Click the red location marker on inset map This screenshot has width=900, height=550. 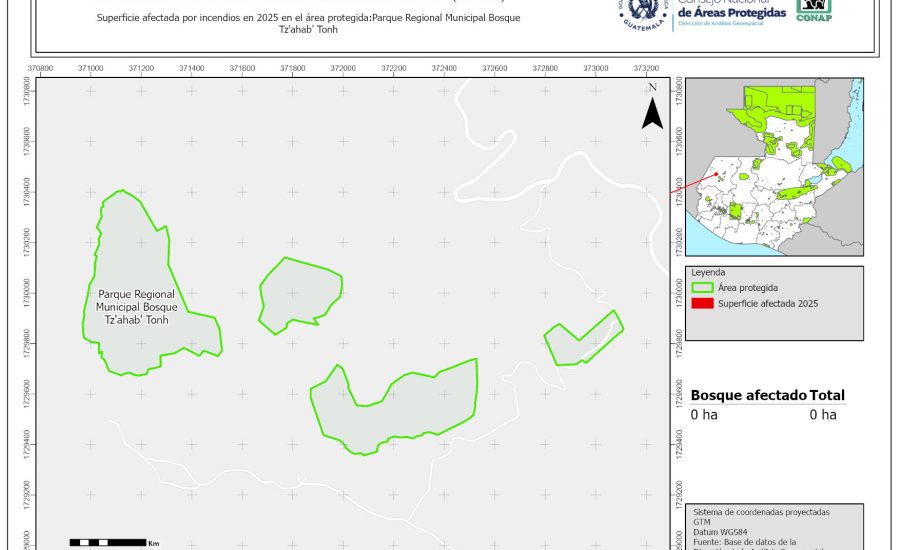coord(717,174)
